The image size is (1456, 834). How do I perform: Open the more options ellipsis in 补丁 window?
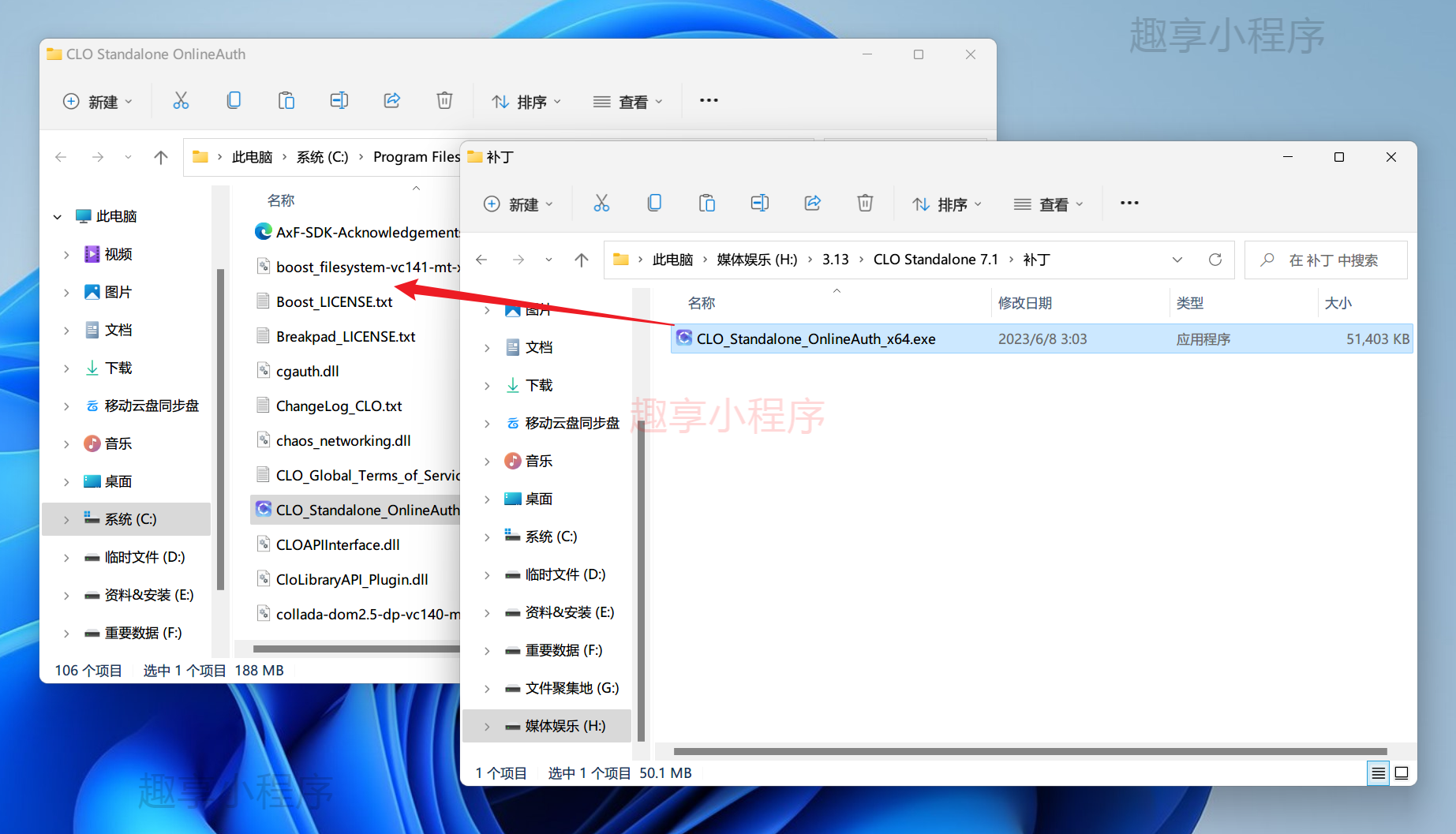click(x=1129, y=204)
